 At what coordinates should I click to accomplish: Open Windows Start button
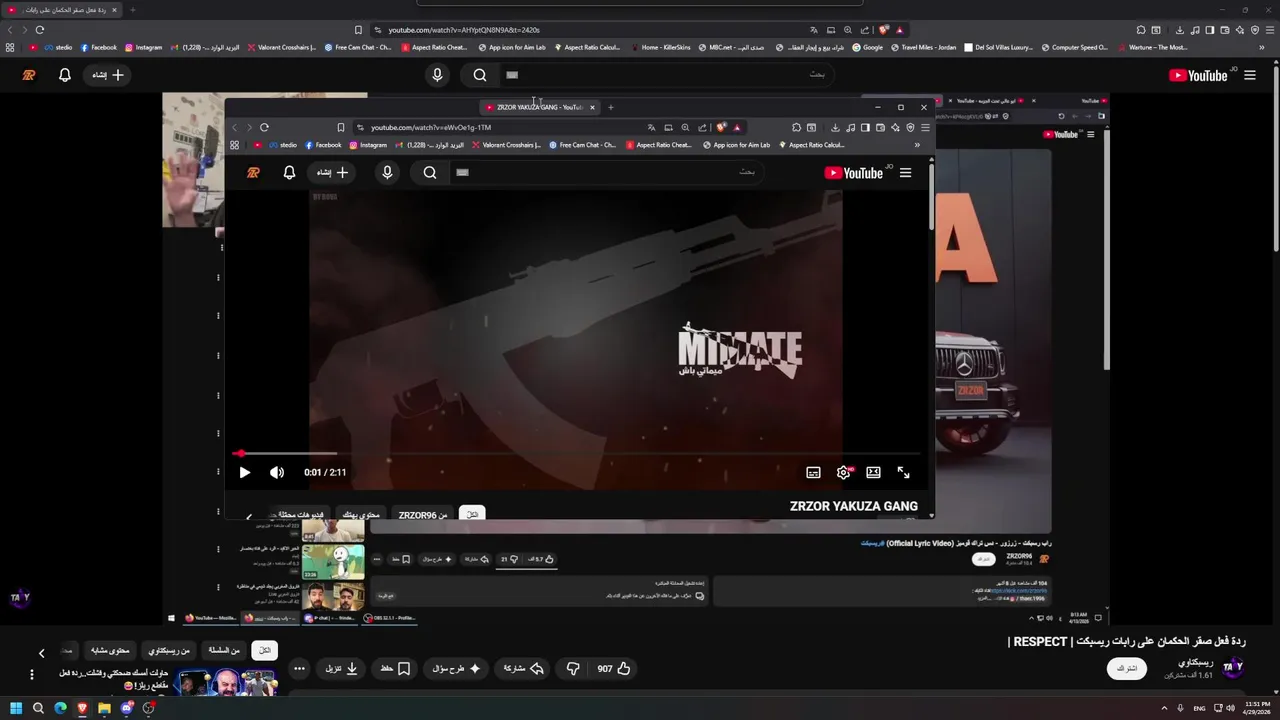16,708
